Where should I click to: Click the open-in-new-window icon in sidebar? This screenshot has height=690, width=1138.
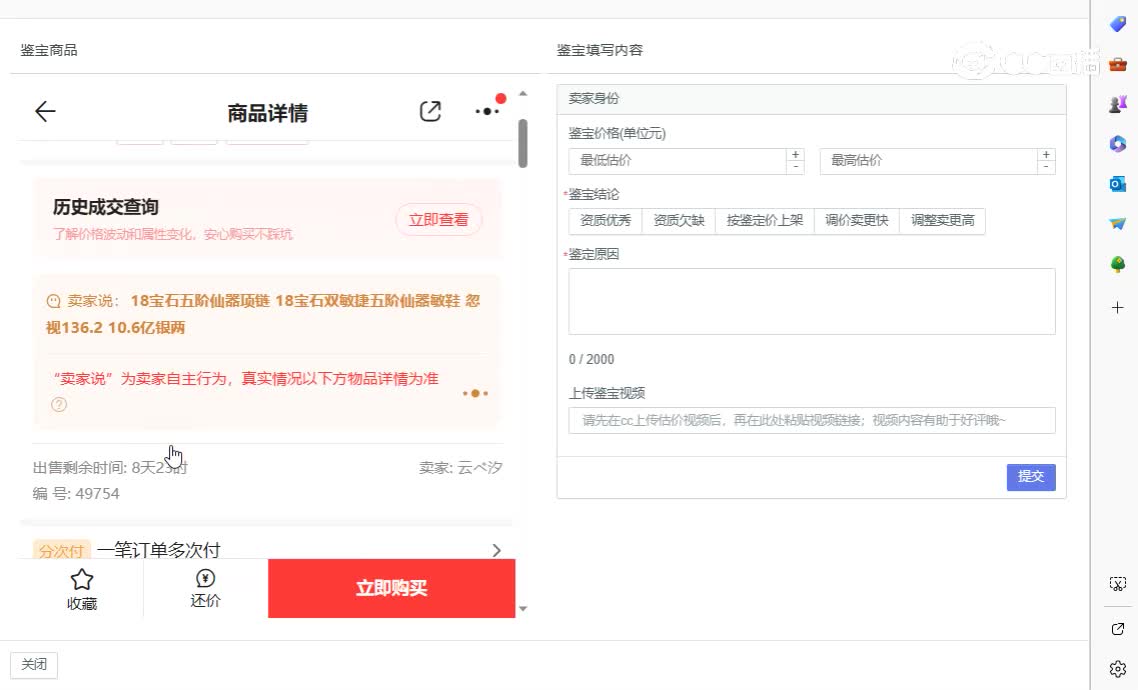point(1118,628)
